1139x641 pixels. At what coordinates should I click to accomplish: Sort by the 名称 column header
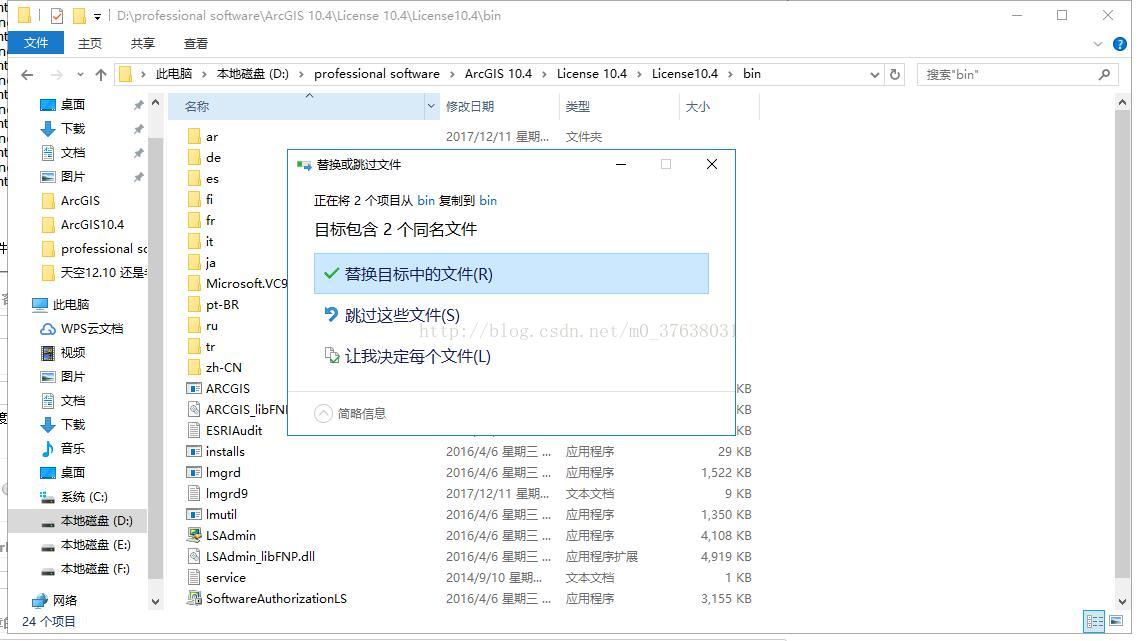197,107
